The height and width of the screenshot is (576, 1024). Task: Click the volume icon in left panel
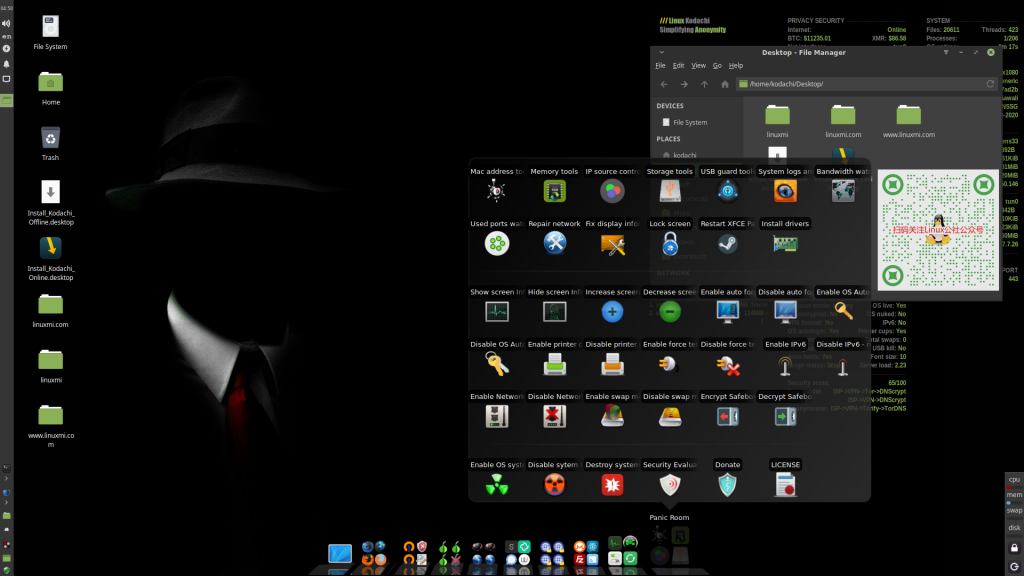(x=7, y=23)
